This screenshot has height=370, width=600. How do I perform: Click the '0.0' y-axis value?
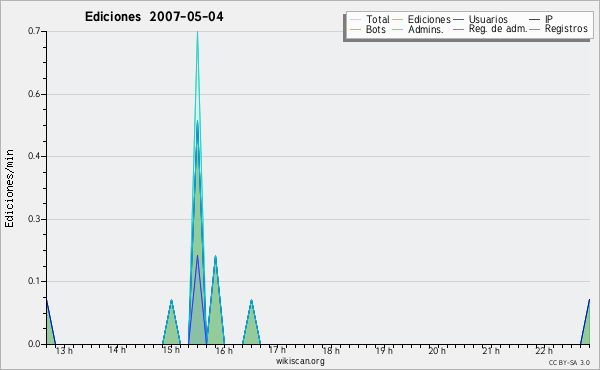(34, 344)
